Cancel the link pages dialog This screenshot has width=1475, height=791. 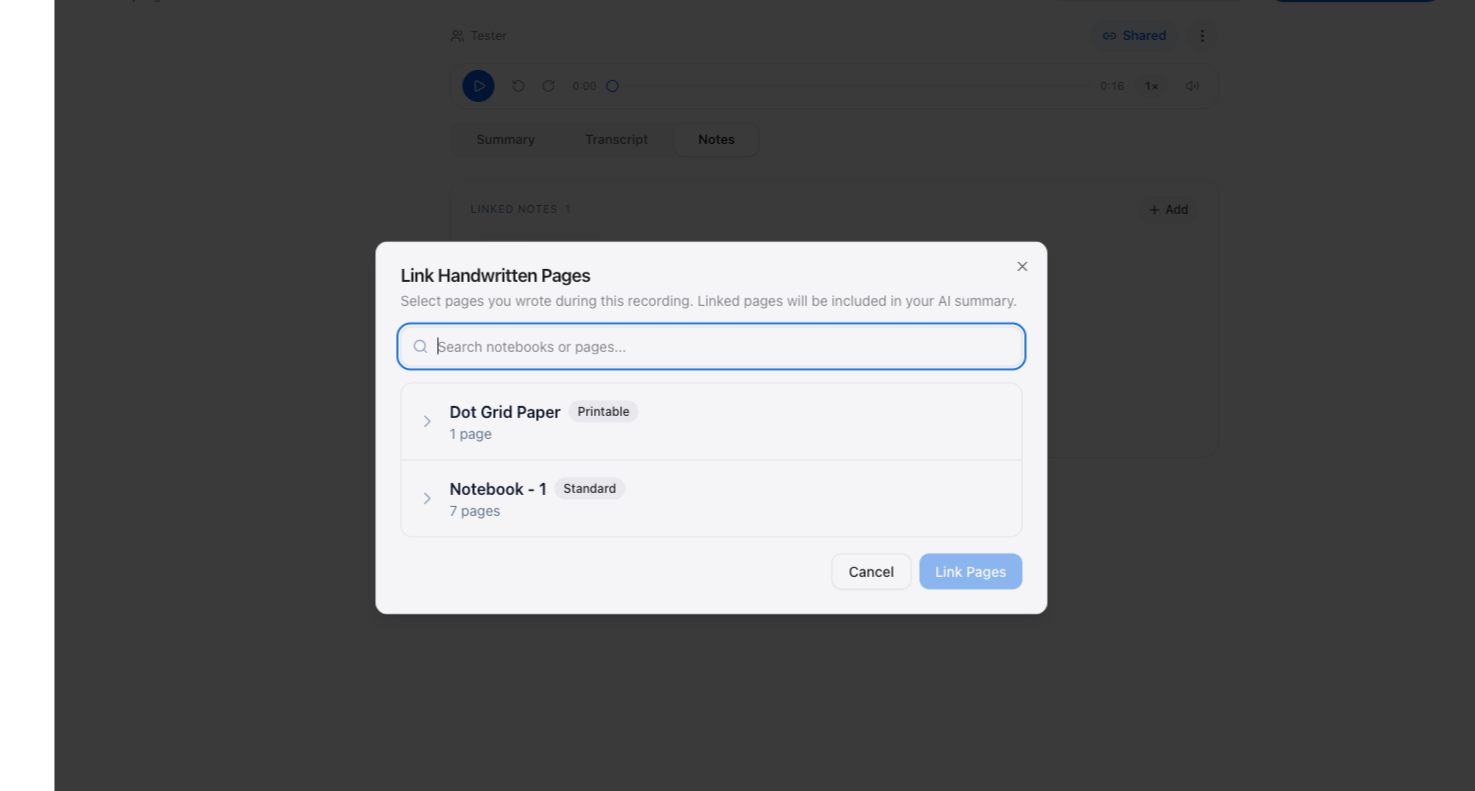coord(871,572)
